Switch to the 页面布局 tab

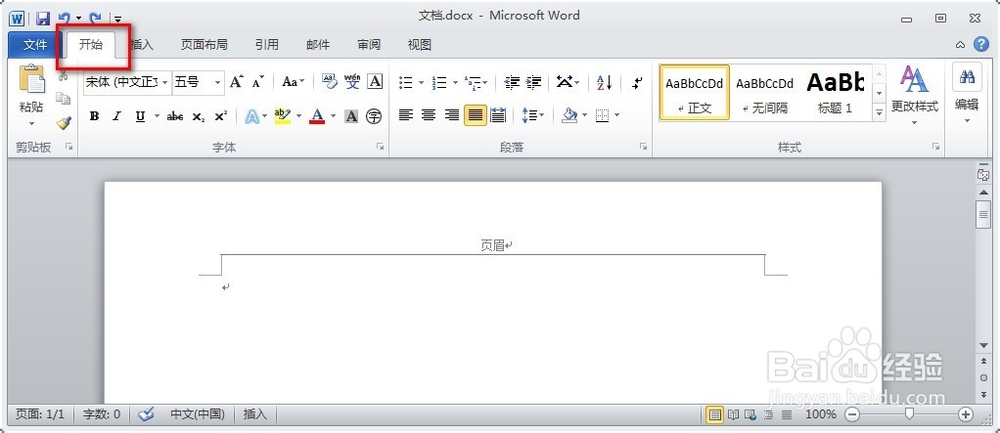(204, 45)
